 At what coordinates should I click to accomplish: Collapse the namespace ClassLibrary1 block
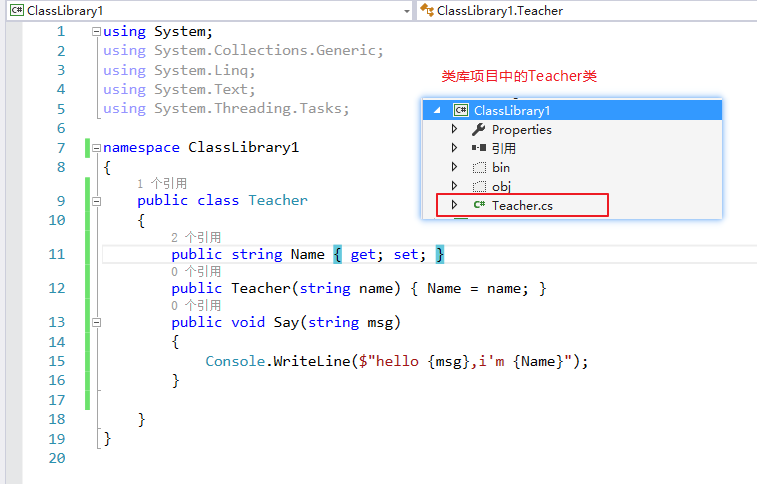(96, 148)
